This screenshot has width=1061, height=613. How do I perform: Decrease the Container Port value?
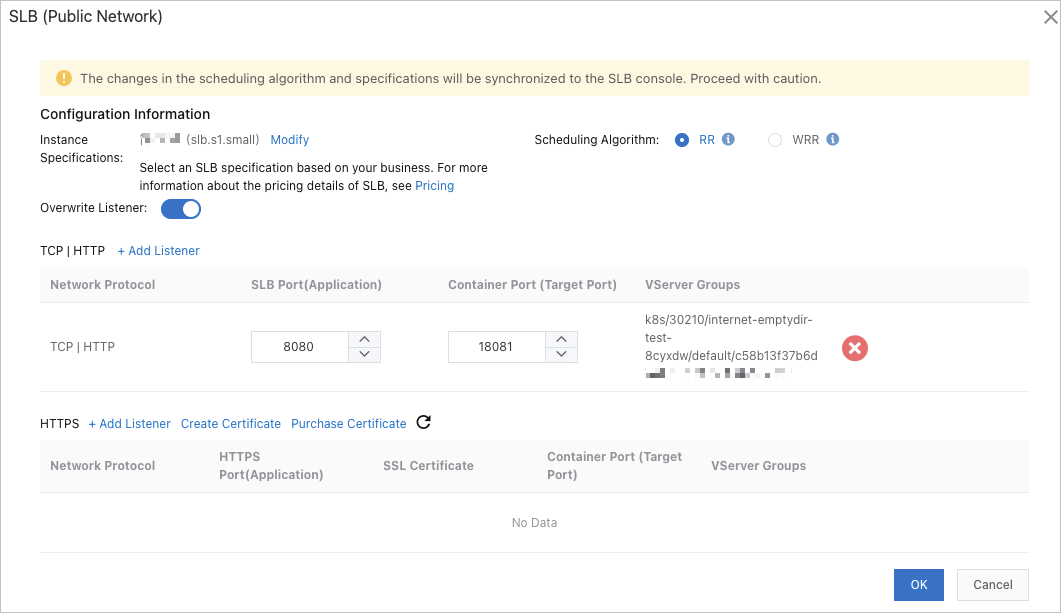[561, 354]
